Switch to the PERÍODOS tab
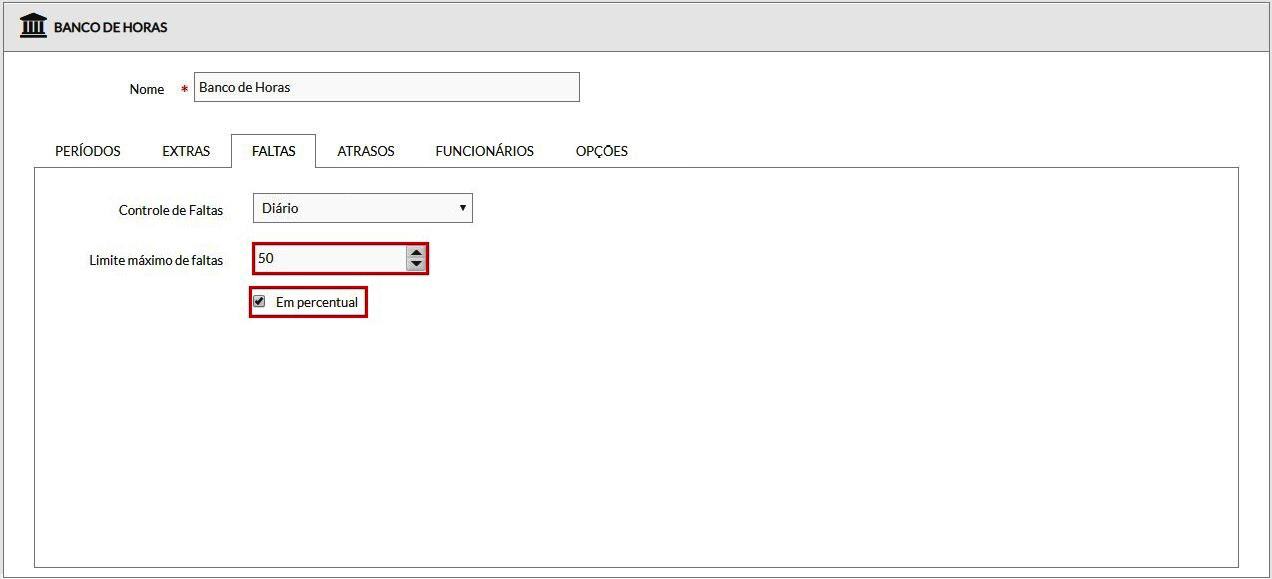Image resolution: width=1272 pixels, height=579 pixels. coord(88,151)
